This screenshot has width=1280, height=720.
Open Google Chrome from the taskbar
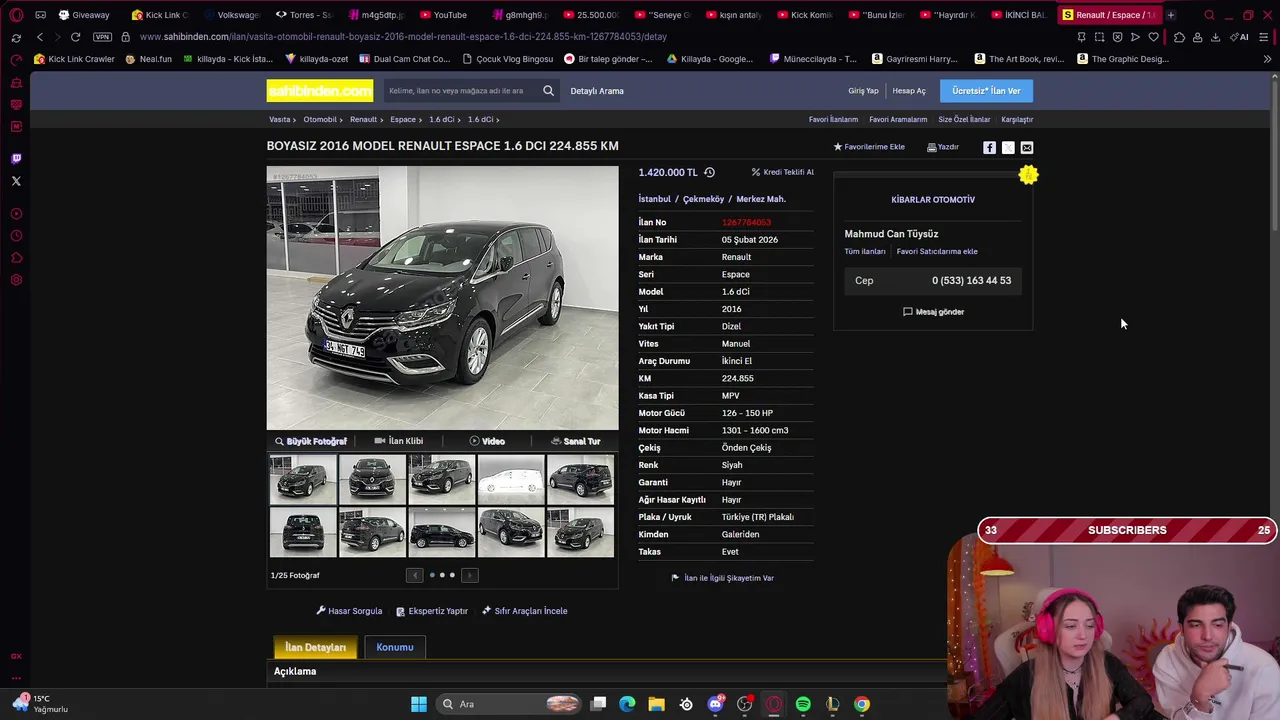click(862, 704)
